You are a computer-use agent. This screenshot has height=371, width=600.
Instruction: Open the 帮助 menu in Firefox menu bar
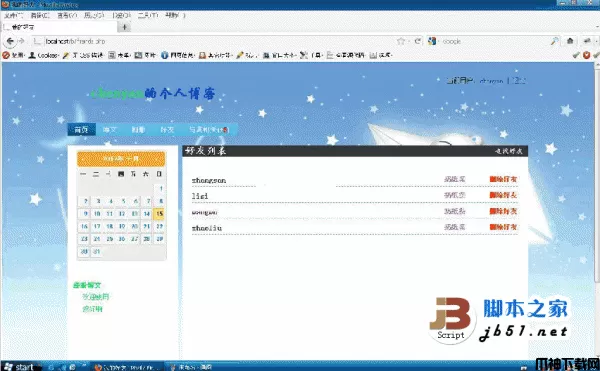tap(175, 15)
